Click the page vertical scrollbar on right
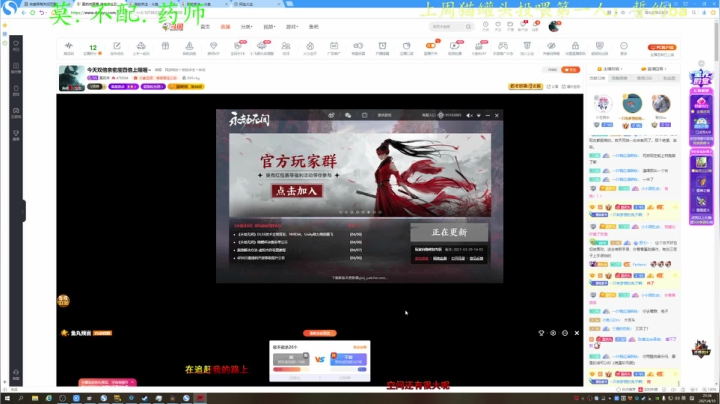Image resolution: width=720 pixels, height=404 pixels. click(716, 41)
